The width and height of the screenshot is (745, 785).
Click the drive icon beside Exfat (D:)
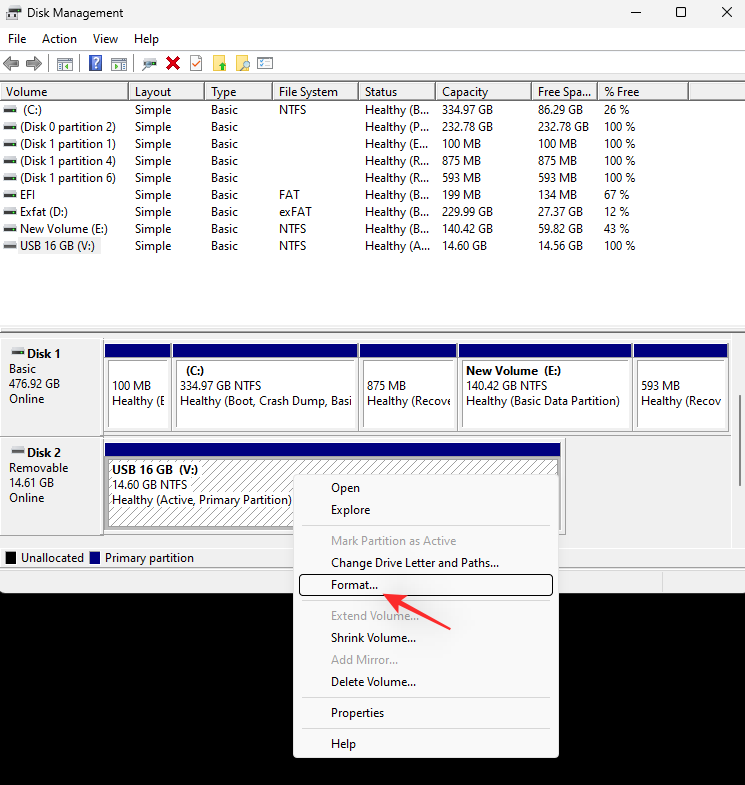tap(10, 212)
